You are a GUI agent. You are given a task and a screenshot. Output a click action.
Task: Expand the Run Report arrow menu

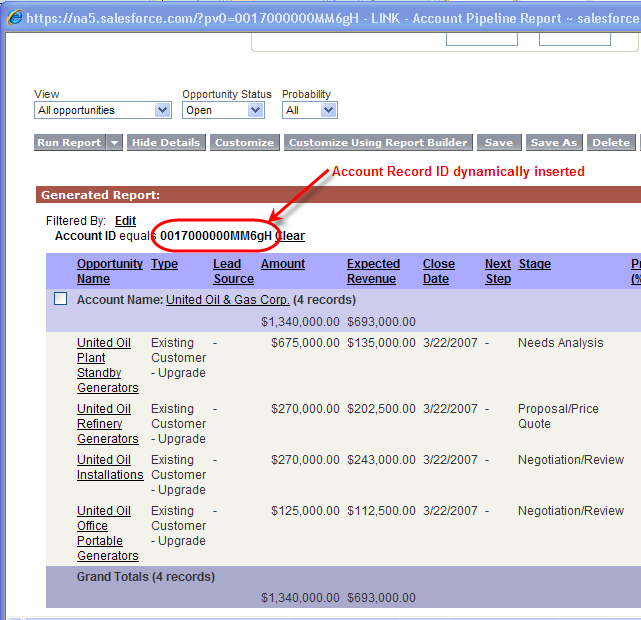114,143
